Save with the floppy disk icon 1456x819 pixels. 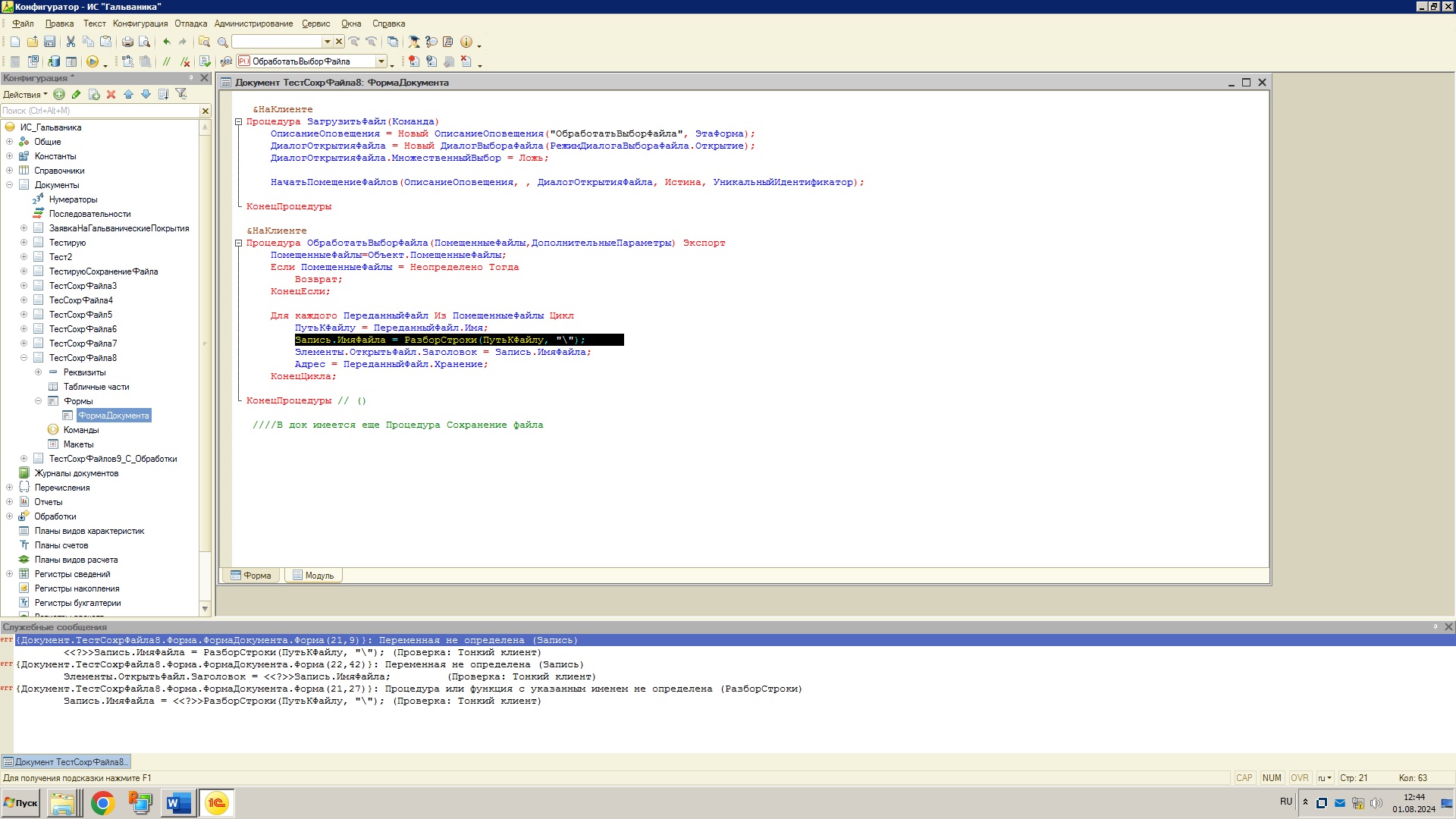pyautogui.click(x=49, y=42)
